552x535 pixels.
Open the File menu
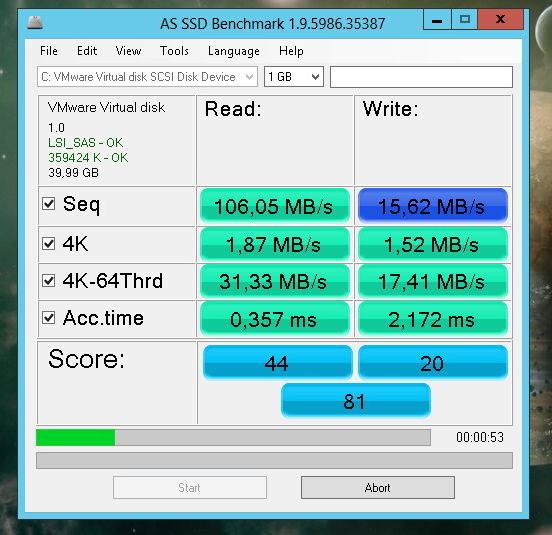(x=49, y=51)
